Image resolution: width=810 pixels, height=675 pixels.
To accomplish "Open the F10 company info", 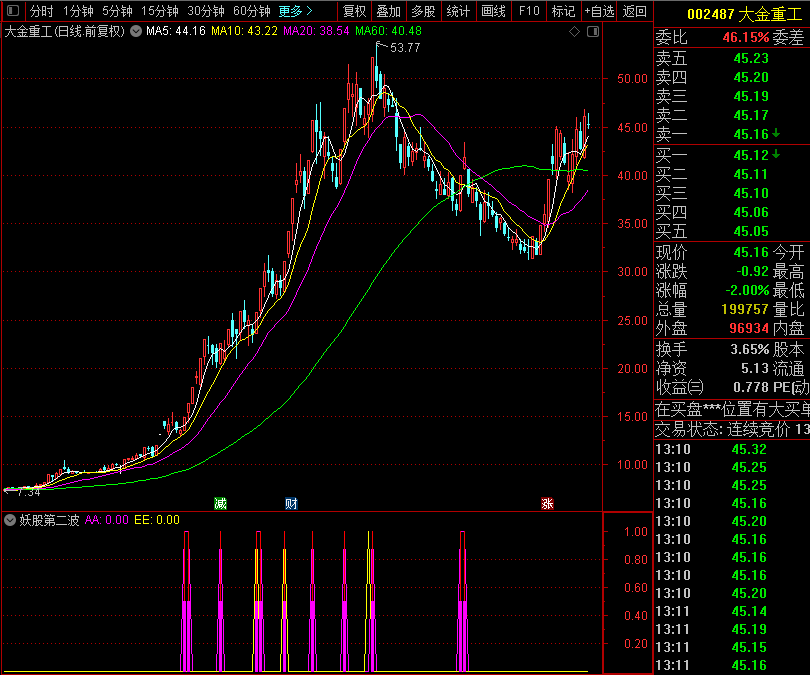I will click(529, 12).
